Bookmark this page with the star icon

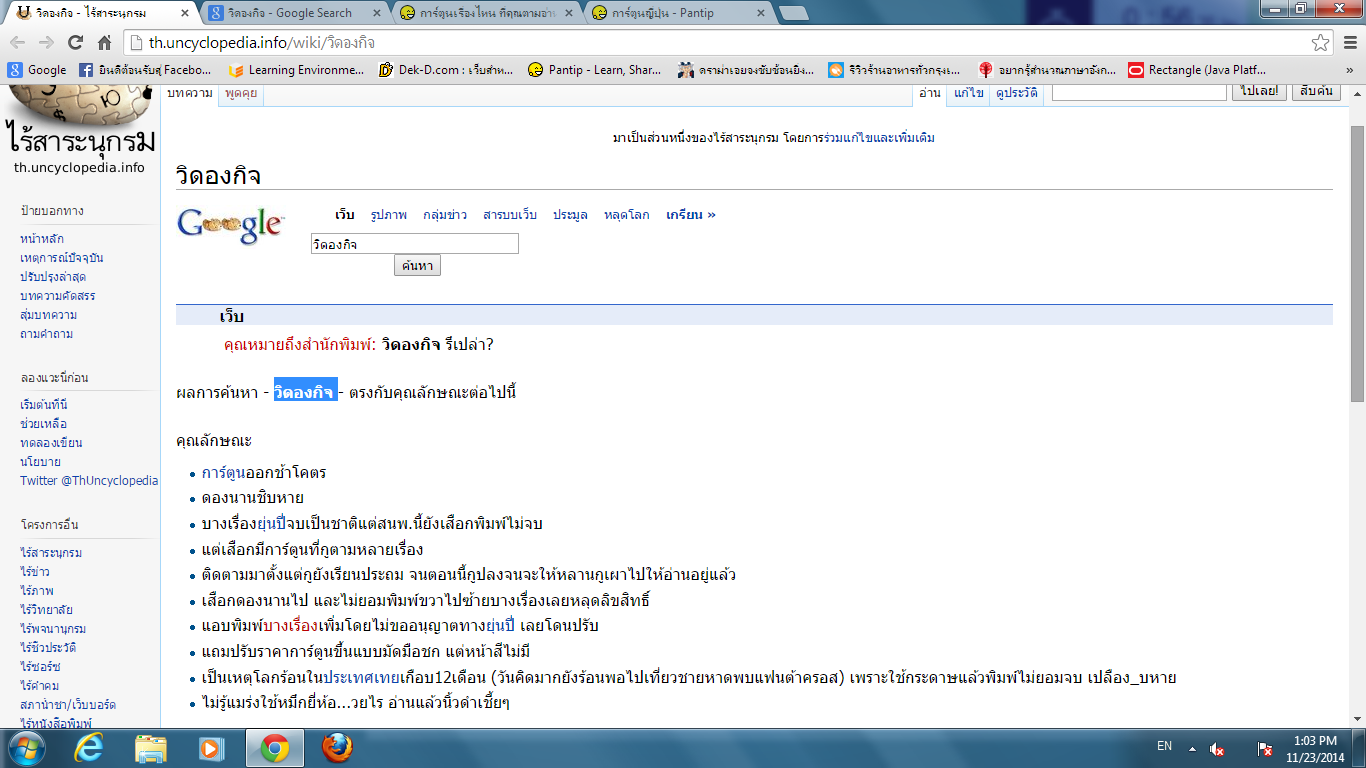pos(1321,43)
